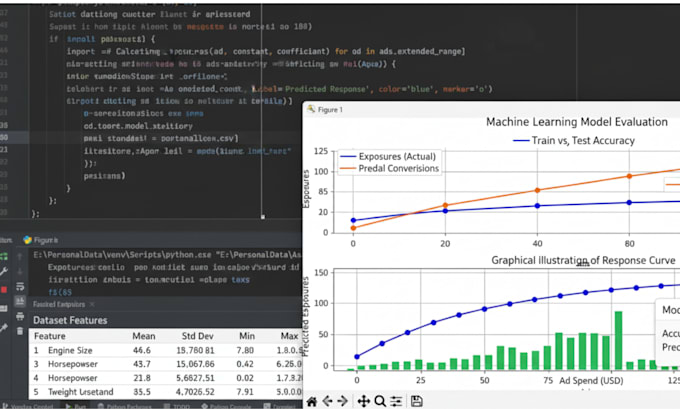Image resolution: width=680 pixels, height=409 pixels.
Task: Select the 'Max' column header
Action: (x=289, y=336)
